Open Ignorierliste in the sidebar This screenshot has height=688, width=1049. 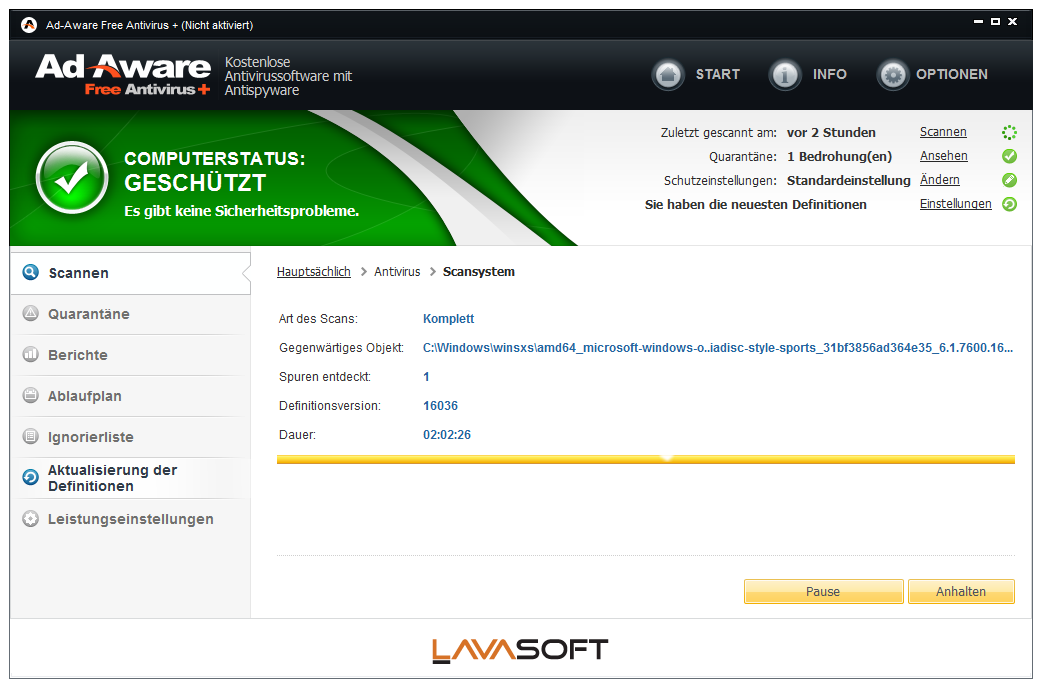pos(90,437)
